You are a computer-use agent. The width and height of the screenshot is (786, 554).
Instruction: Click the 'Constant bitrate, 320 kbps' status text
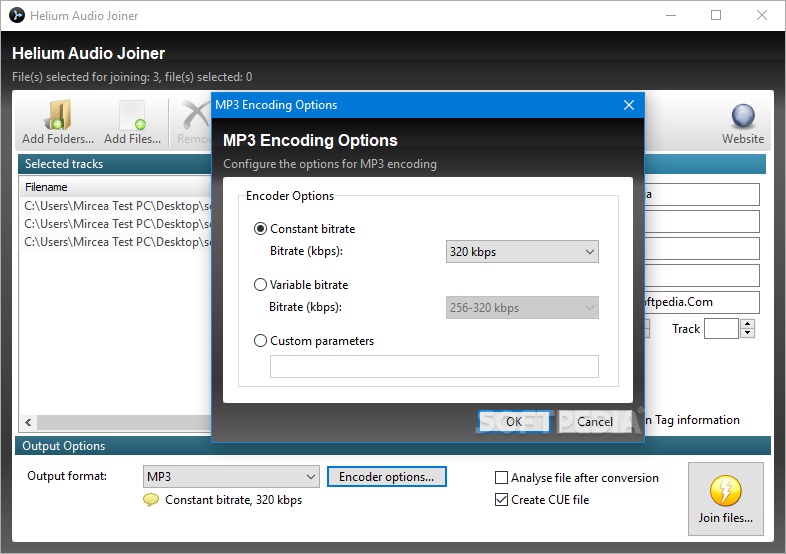234,500
